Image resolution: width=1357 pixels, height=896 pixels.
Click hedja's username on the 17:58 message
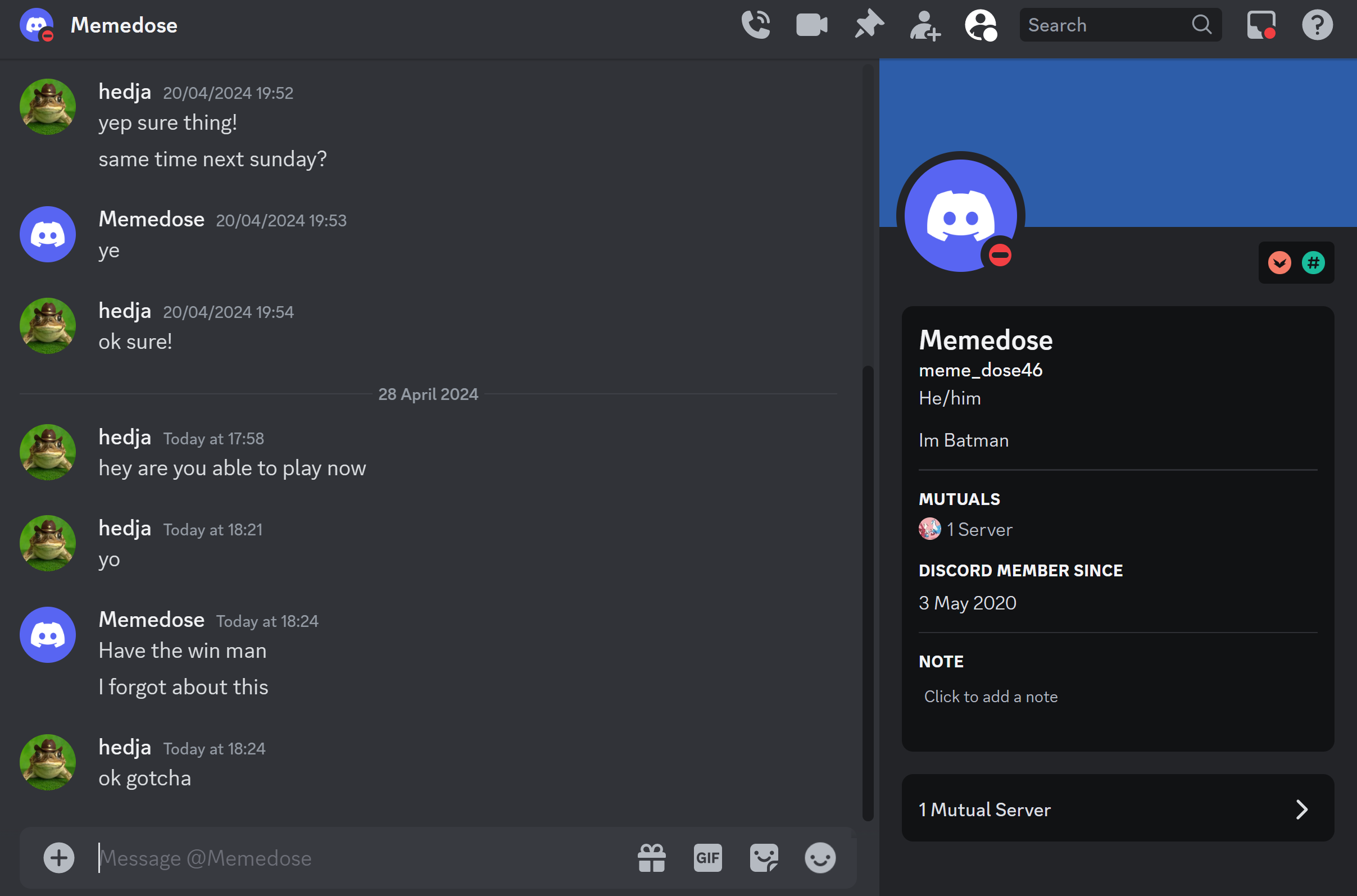point(125,438)
